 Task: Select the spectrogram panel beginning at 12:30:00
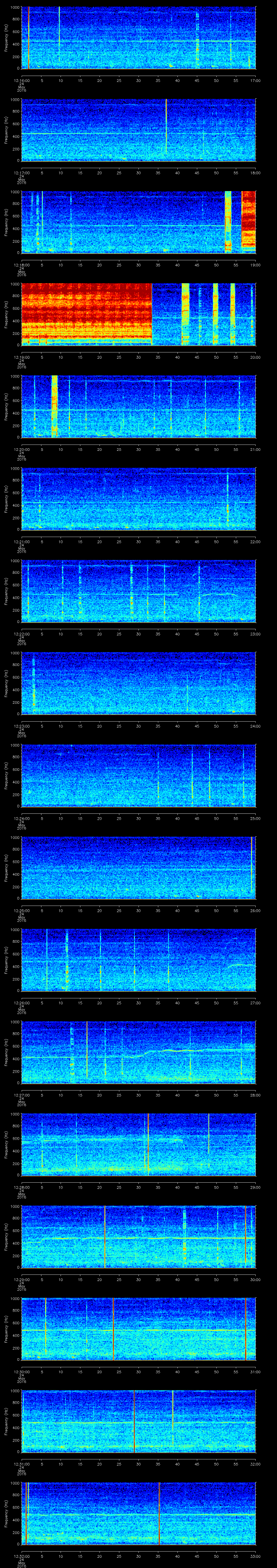(x=139, y=1329)
